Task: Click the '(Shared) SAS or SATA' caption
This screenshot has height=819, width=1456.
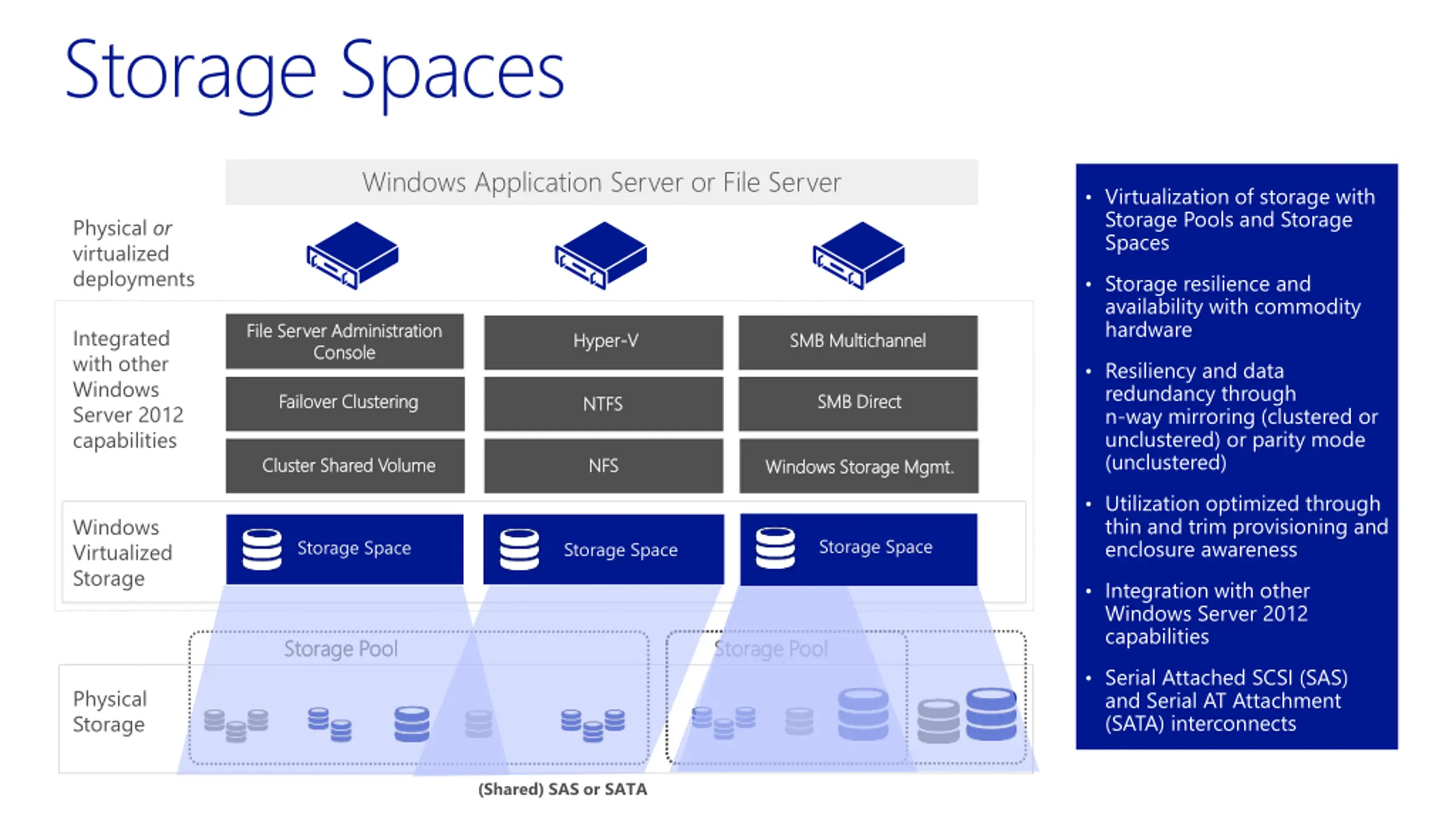Action: coord(562,789)
